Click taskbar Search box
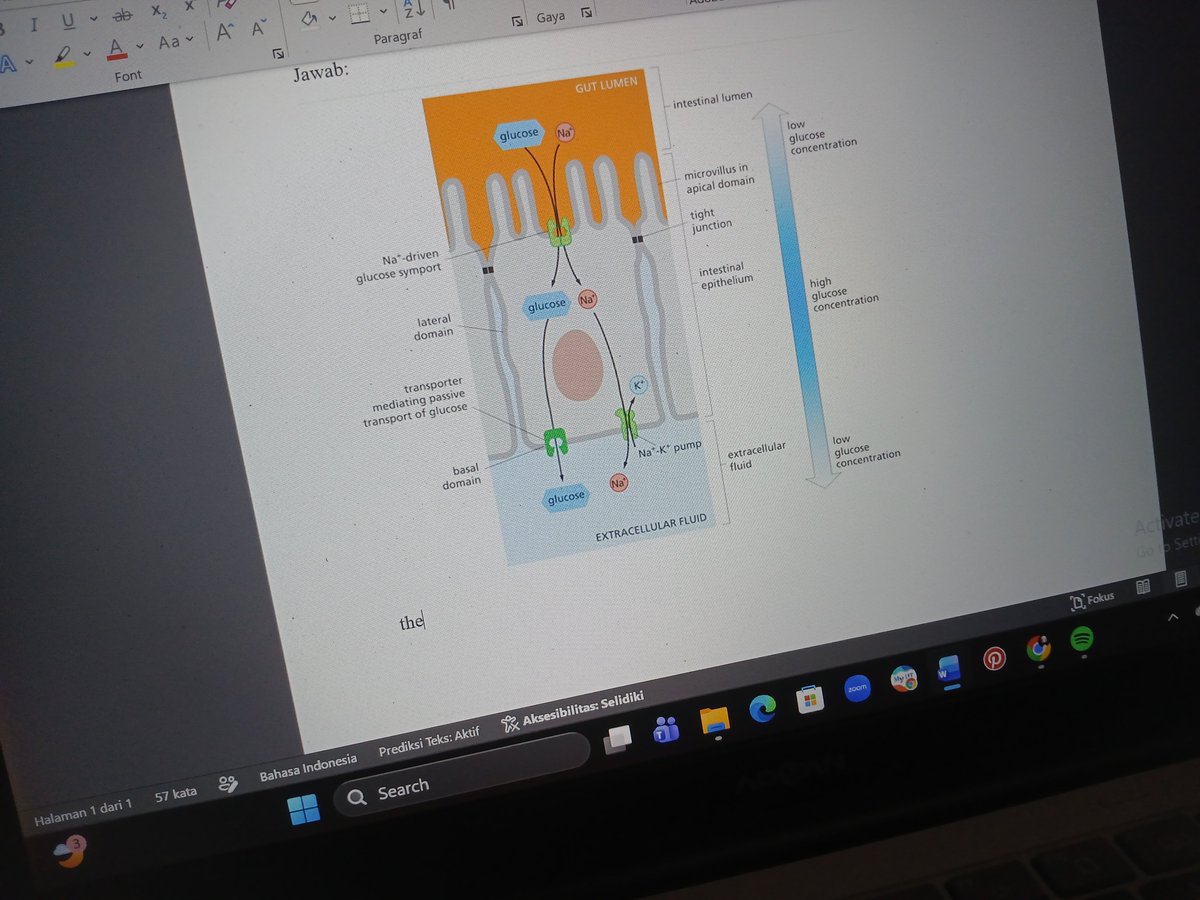The height and width of the screenshot is (900, 1200). click(462, 773)
